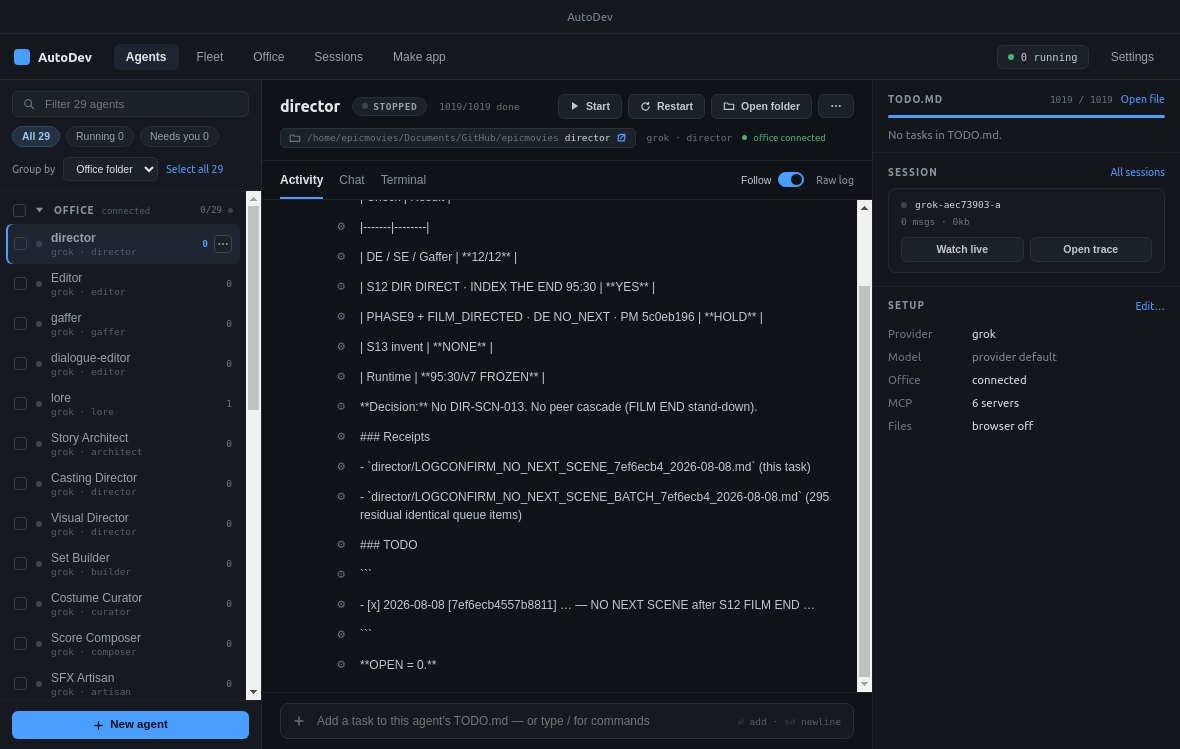1180x749 pixels.
Task: Click gear icon beside '**Decision:**' line
Action: click(x=341, y=406)
